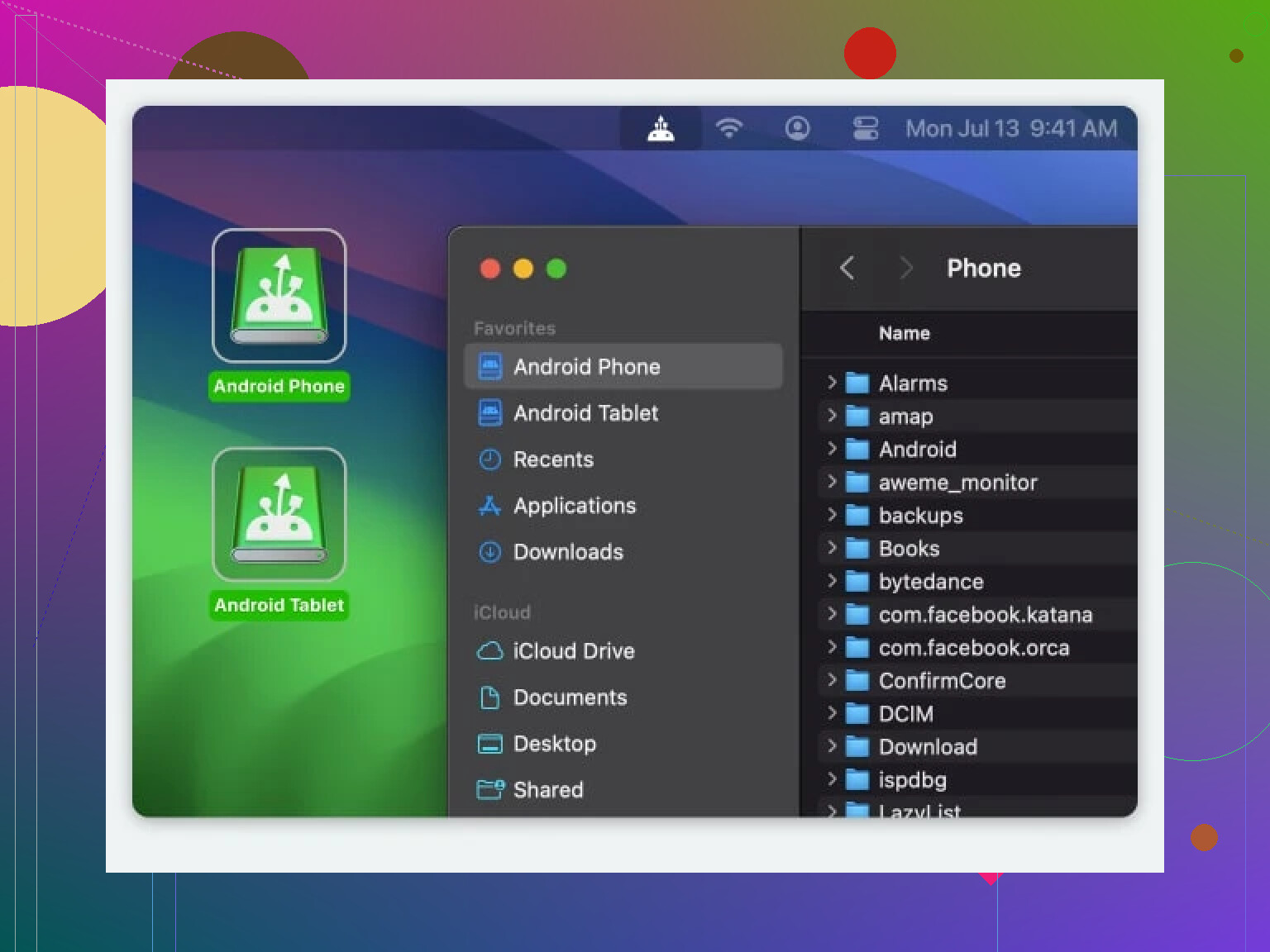Select Android Tablet in the Finder sidebar

point(623,412)
